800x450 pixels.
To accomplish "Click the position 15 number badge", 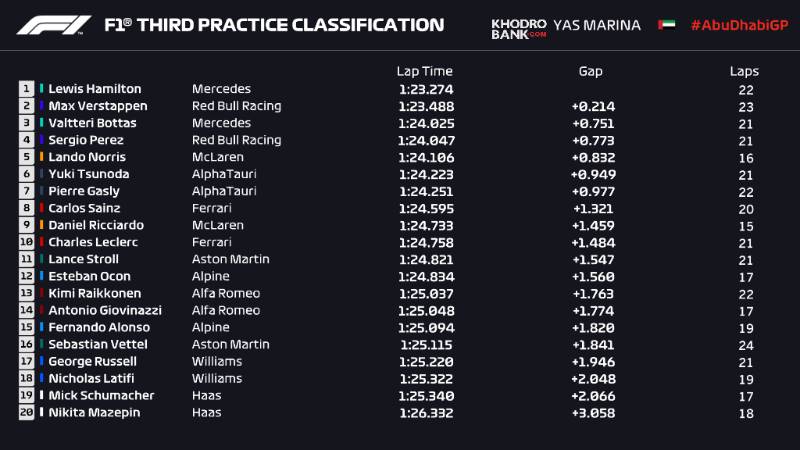I will click(25, 327).
